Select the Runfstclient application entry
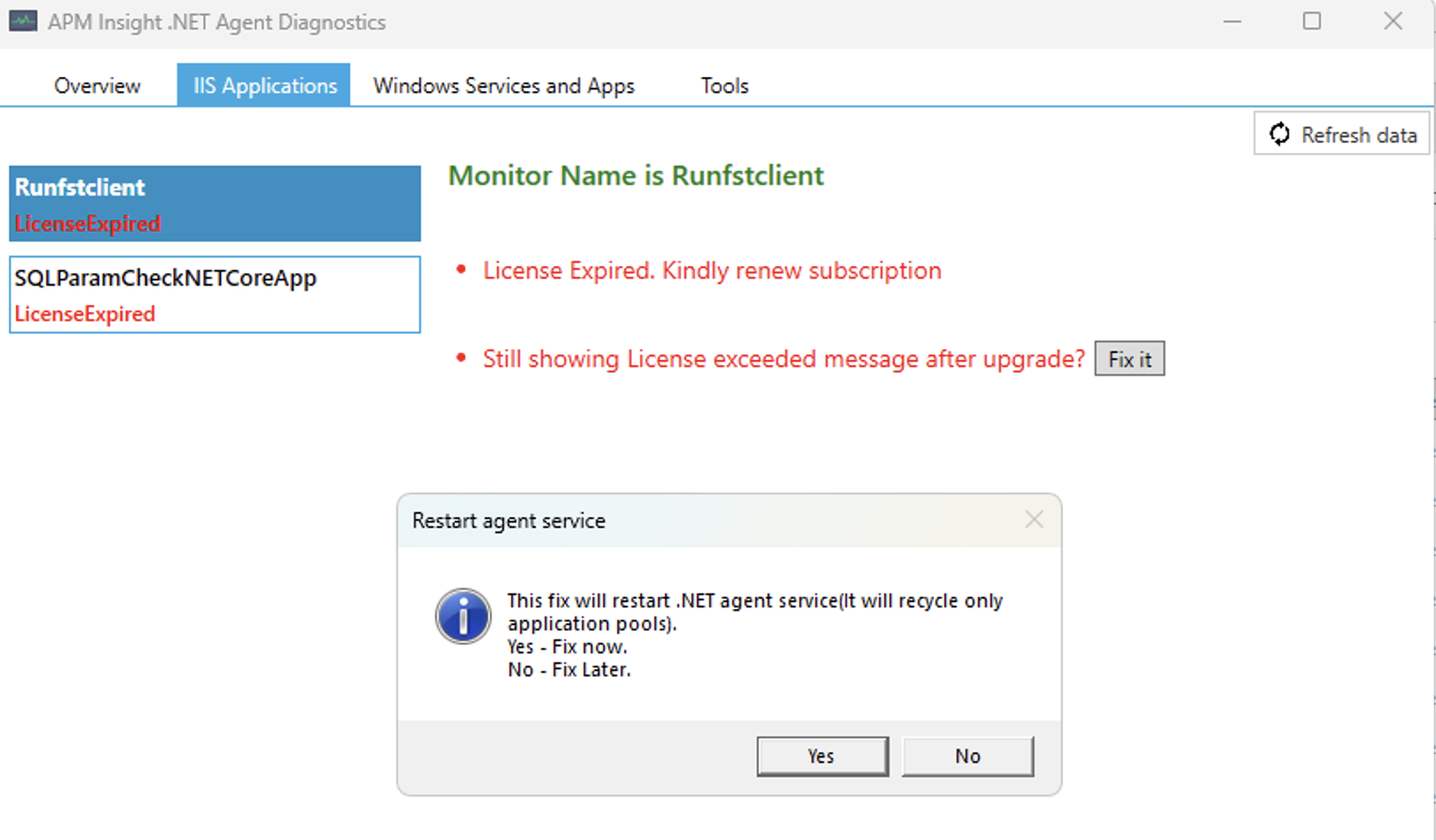The height and width of the screenshot is (840, 1436). (x=215, y=203)
